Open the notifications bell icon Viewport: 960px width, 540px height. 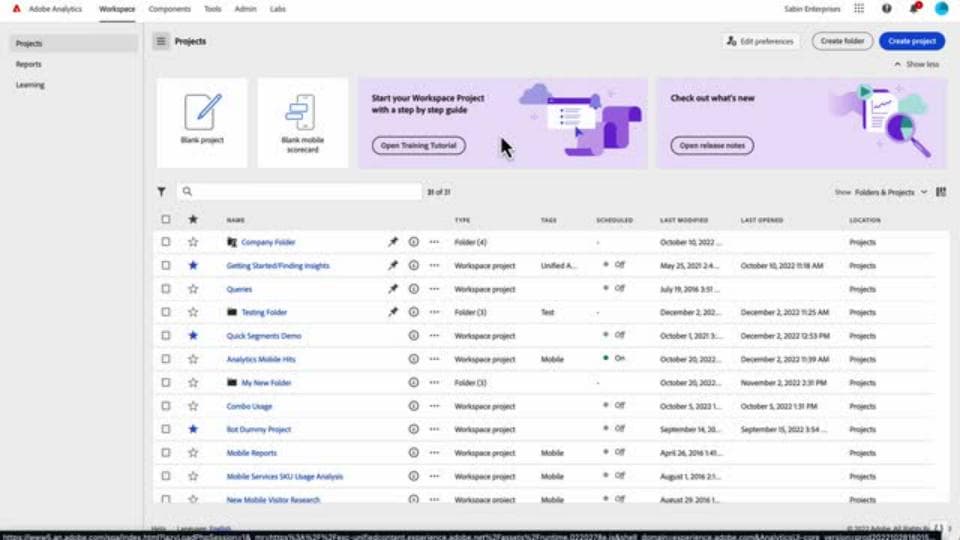pos(914,9)
